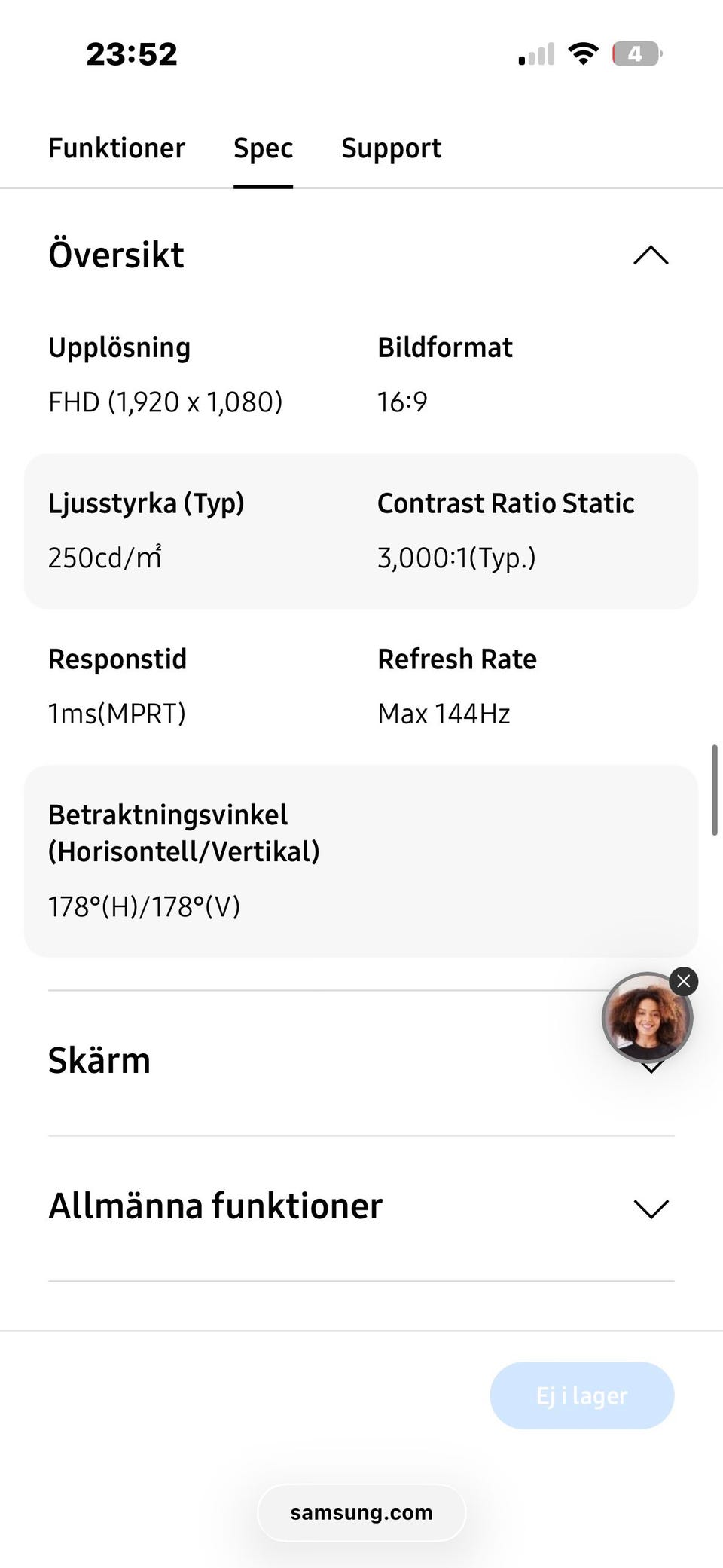Tap the 23:52 clock in status bar
This screenshot has height=1568, width=723.
pyautogui.click(x=132, y=54)
